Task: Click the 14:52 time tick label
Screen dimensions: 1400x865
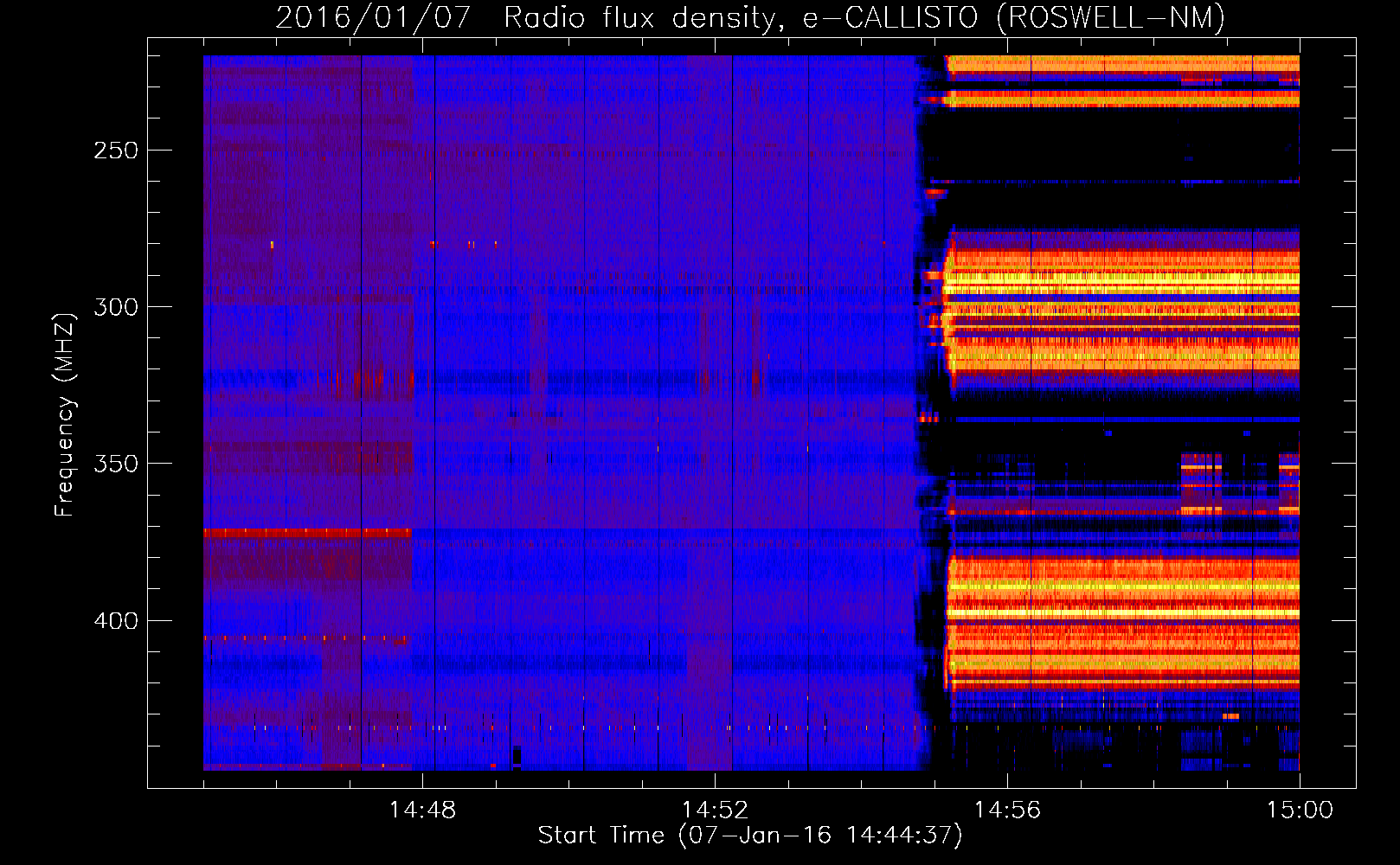Action: pos(715,810)
